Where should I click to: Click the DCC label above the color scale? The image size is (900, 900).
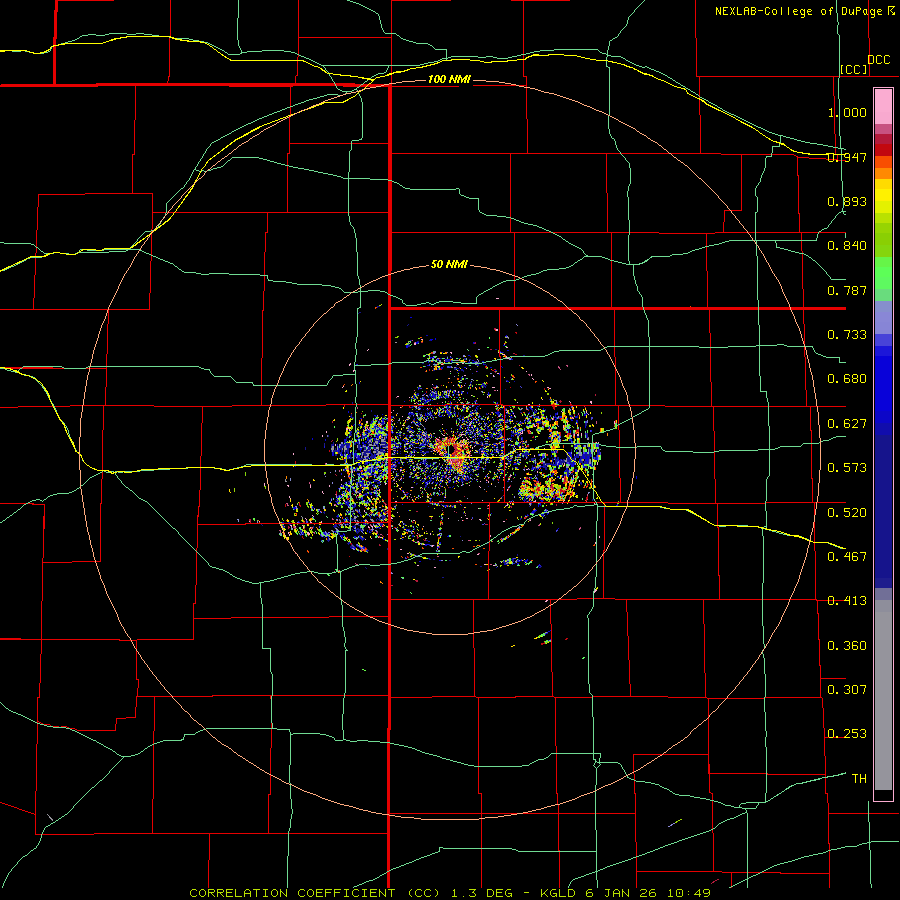coord(878,59)
